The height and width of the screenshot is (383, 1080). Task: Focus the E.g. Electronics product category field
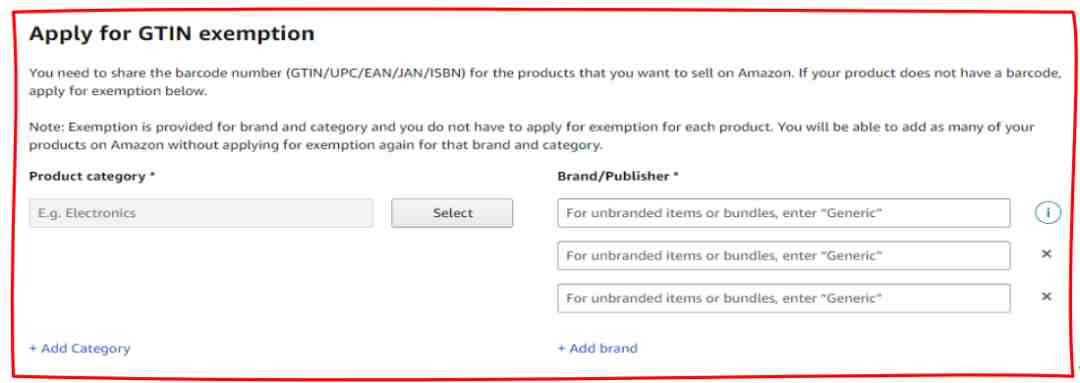point(201,213)
